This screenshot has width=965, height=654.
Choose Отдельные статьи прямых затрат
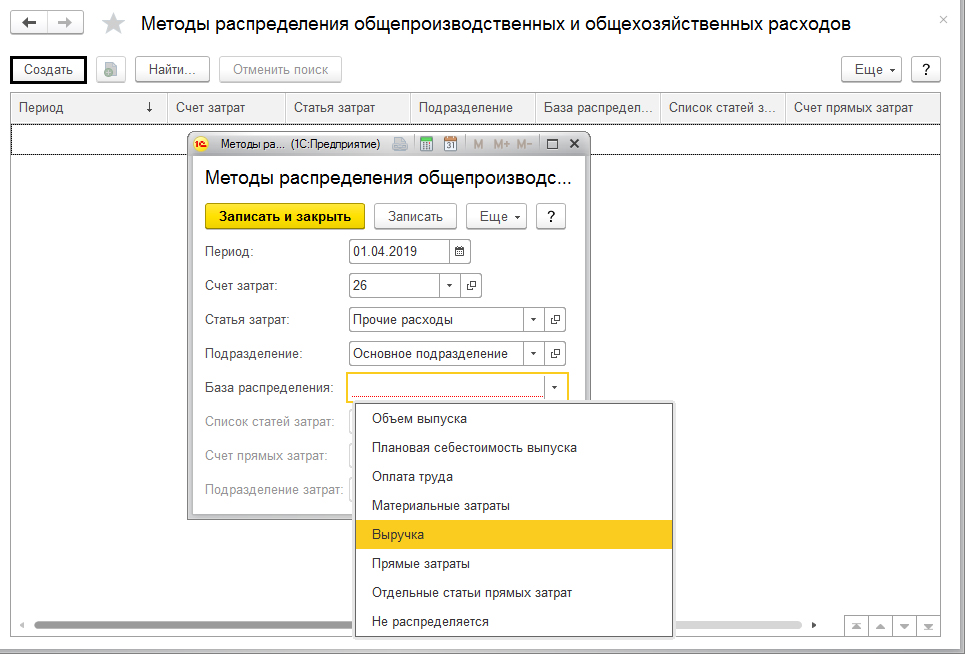[514, 592]
